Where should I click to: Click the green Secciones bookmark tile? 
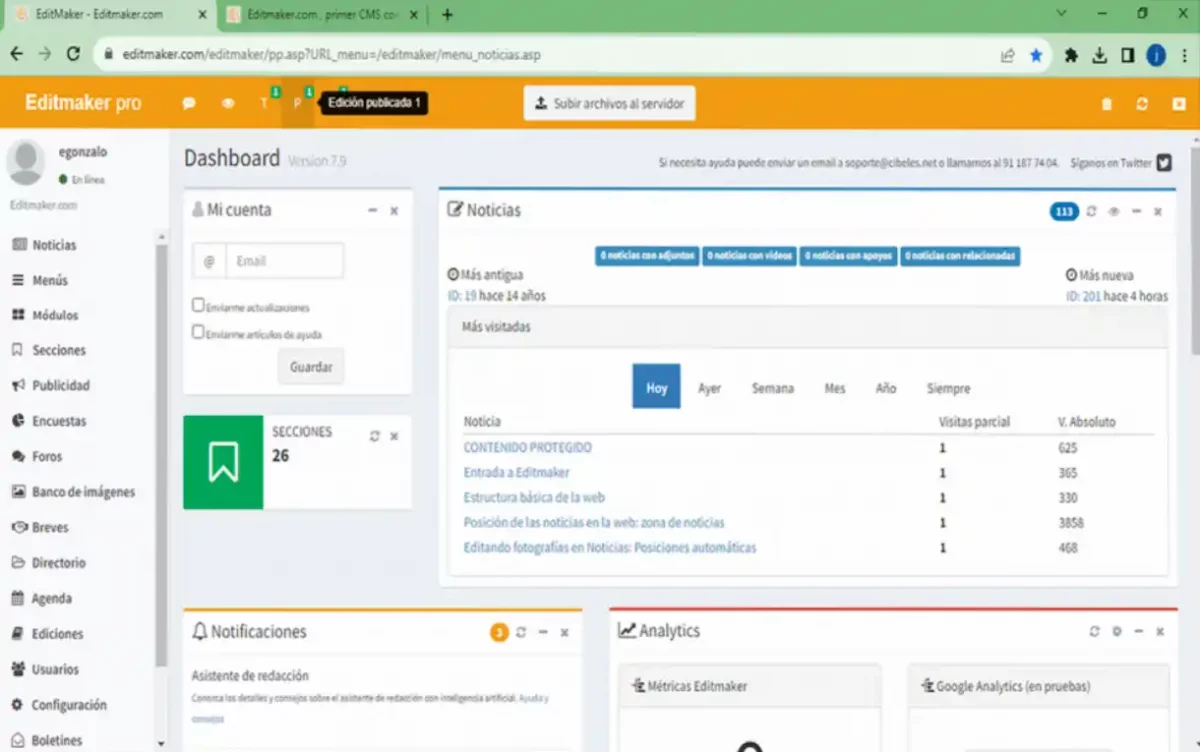[x=223, y=462]
